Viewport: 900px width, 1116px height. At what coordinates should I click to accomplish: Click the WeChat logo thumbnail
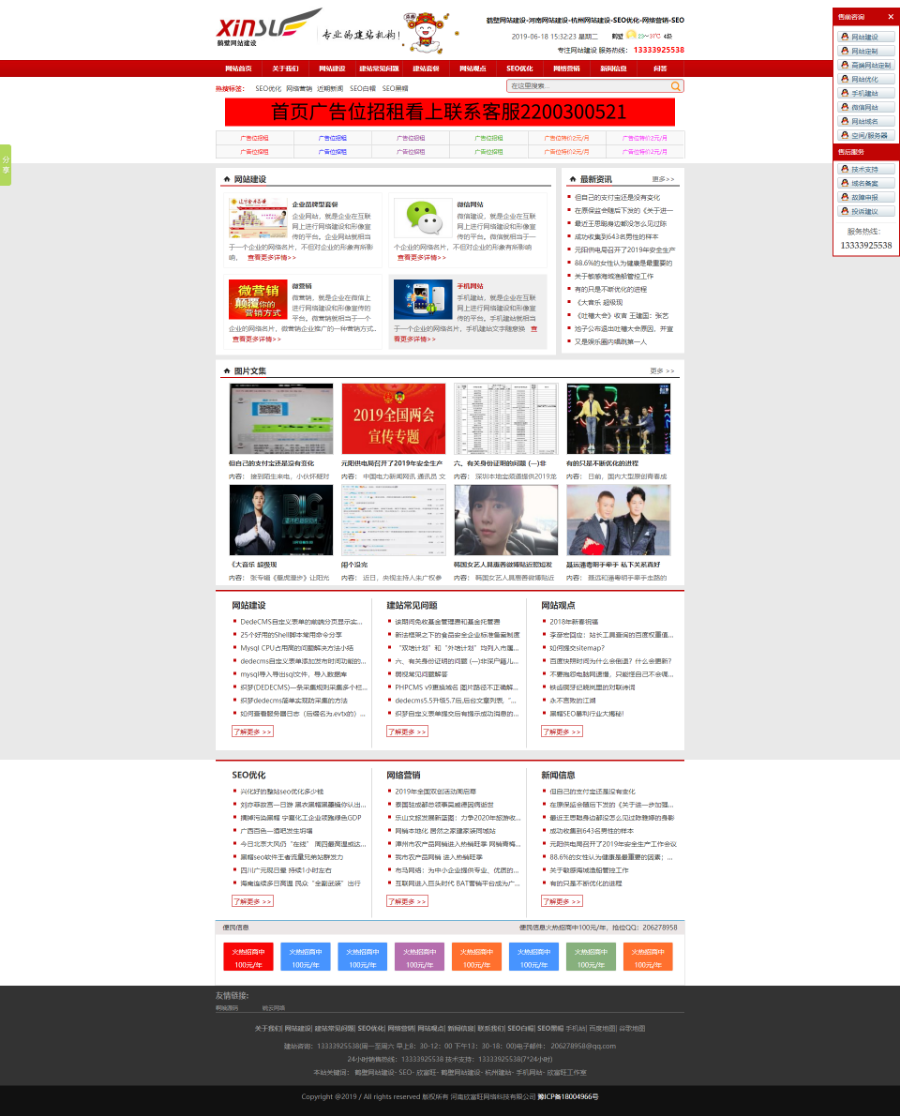[x=423, y=217]
